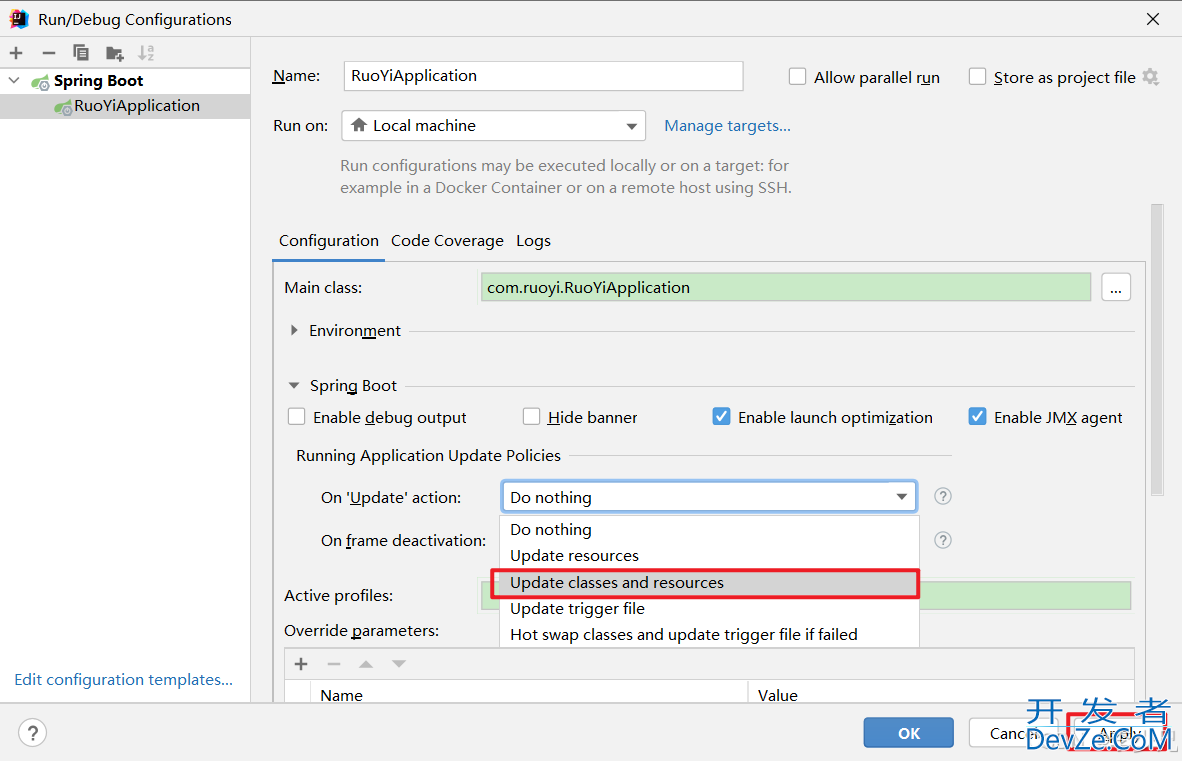Add a new run configuration

point(16,53)
